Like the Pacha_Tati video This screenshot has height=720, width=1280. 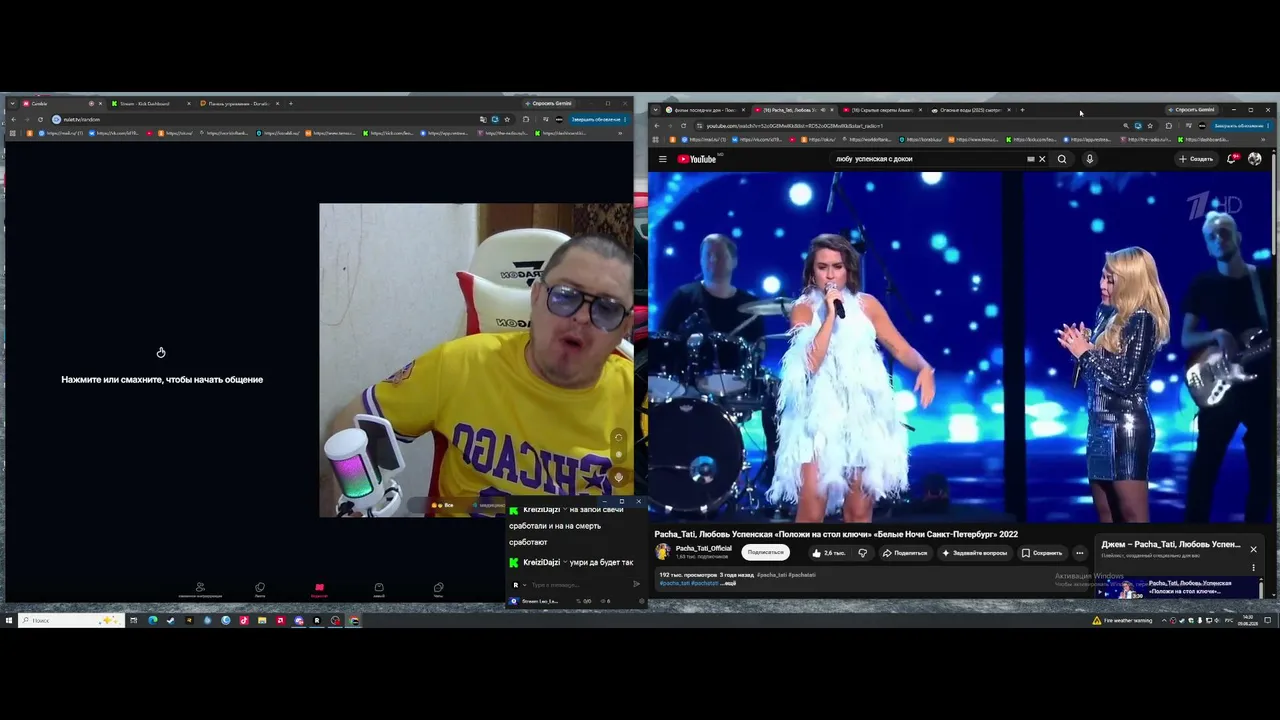[828, 553]
